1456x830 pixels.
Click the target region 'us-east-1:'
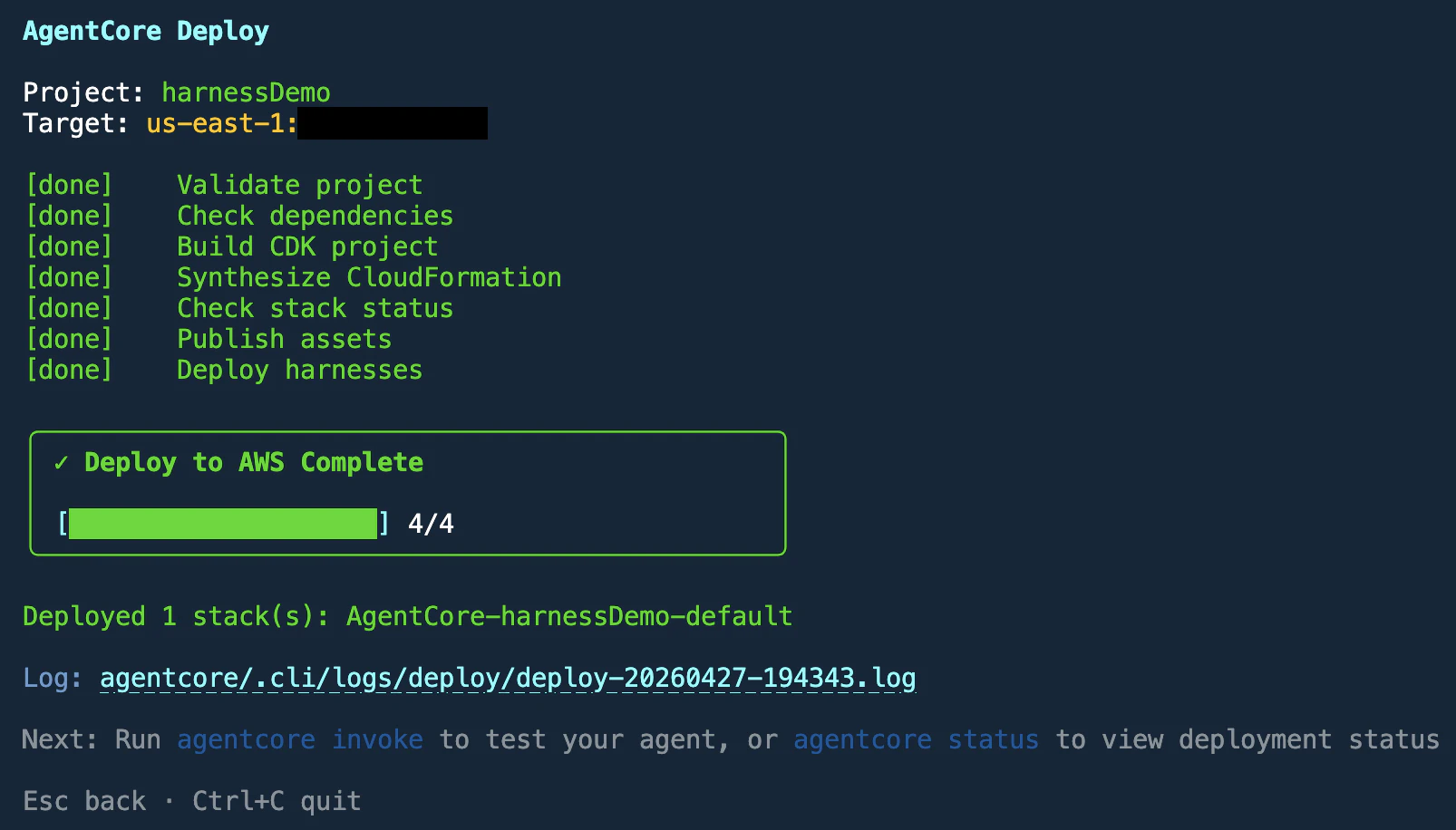click(x=222, y=123)
